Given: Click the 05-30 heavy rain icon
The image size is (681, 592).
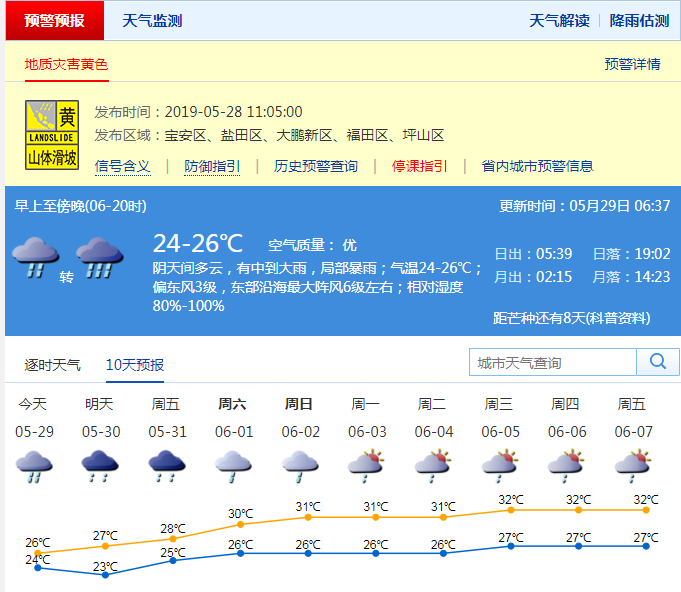Looking at the screenshot, I should (98, 465).
